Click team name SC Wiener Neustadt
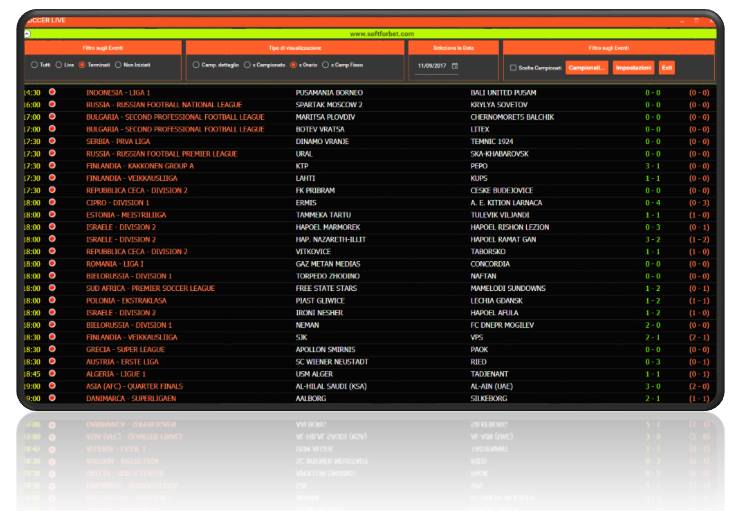 (332, 362)
